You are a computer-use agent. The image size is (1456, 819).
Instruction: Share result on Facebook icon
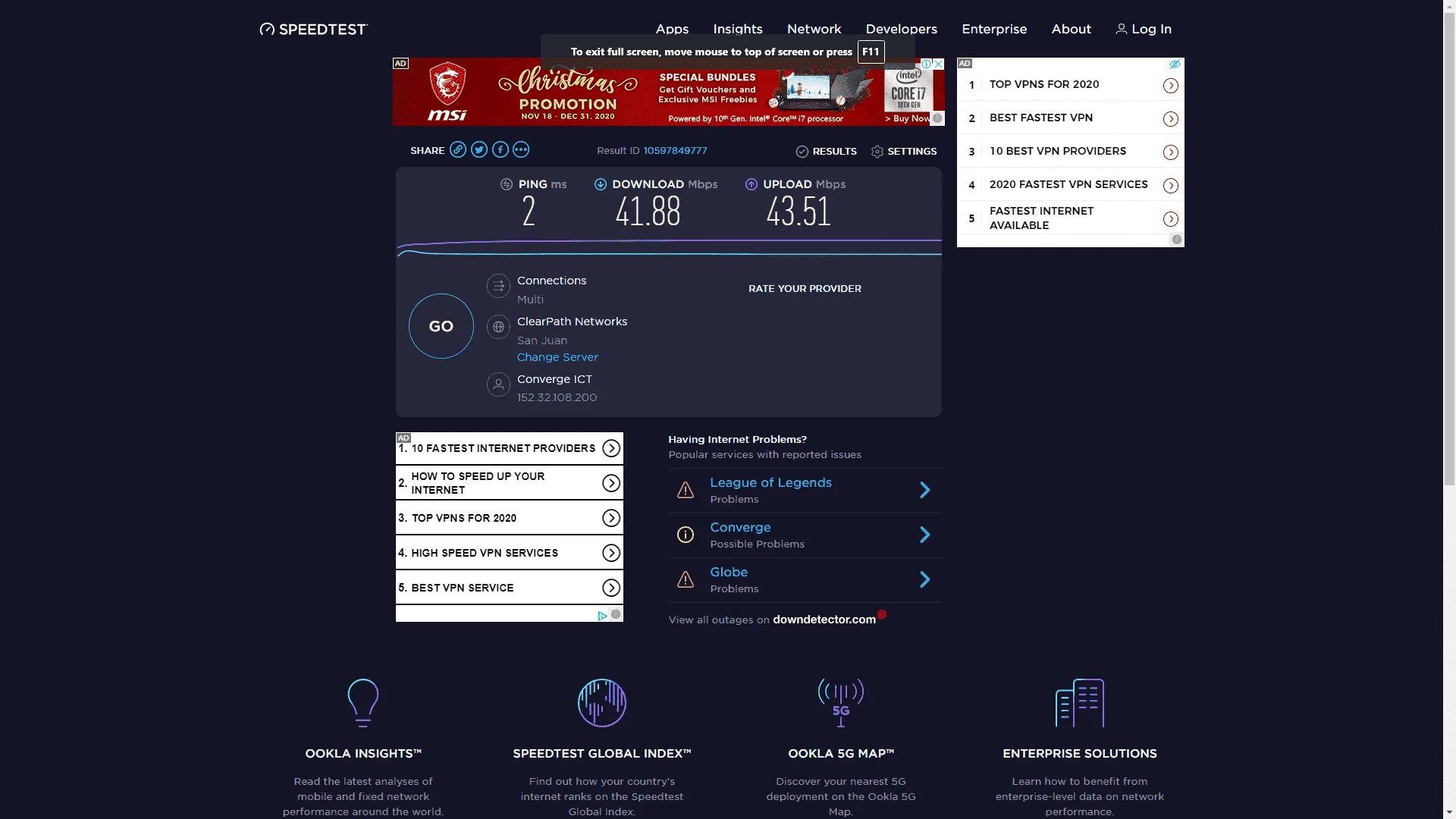tap(500, 149)
